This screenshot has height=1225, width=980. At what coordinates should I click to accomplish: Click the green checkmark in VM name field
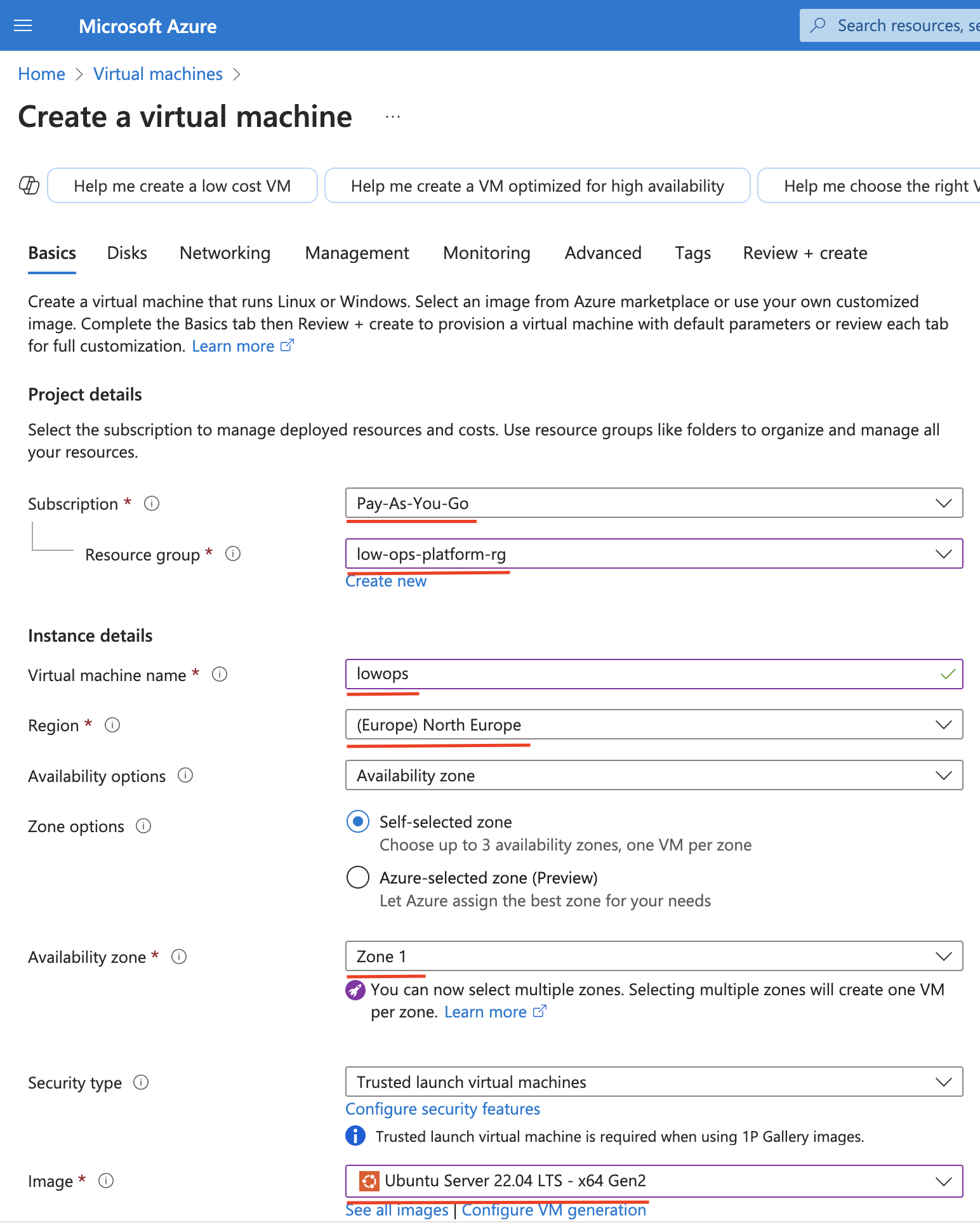click(948, 674)
